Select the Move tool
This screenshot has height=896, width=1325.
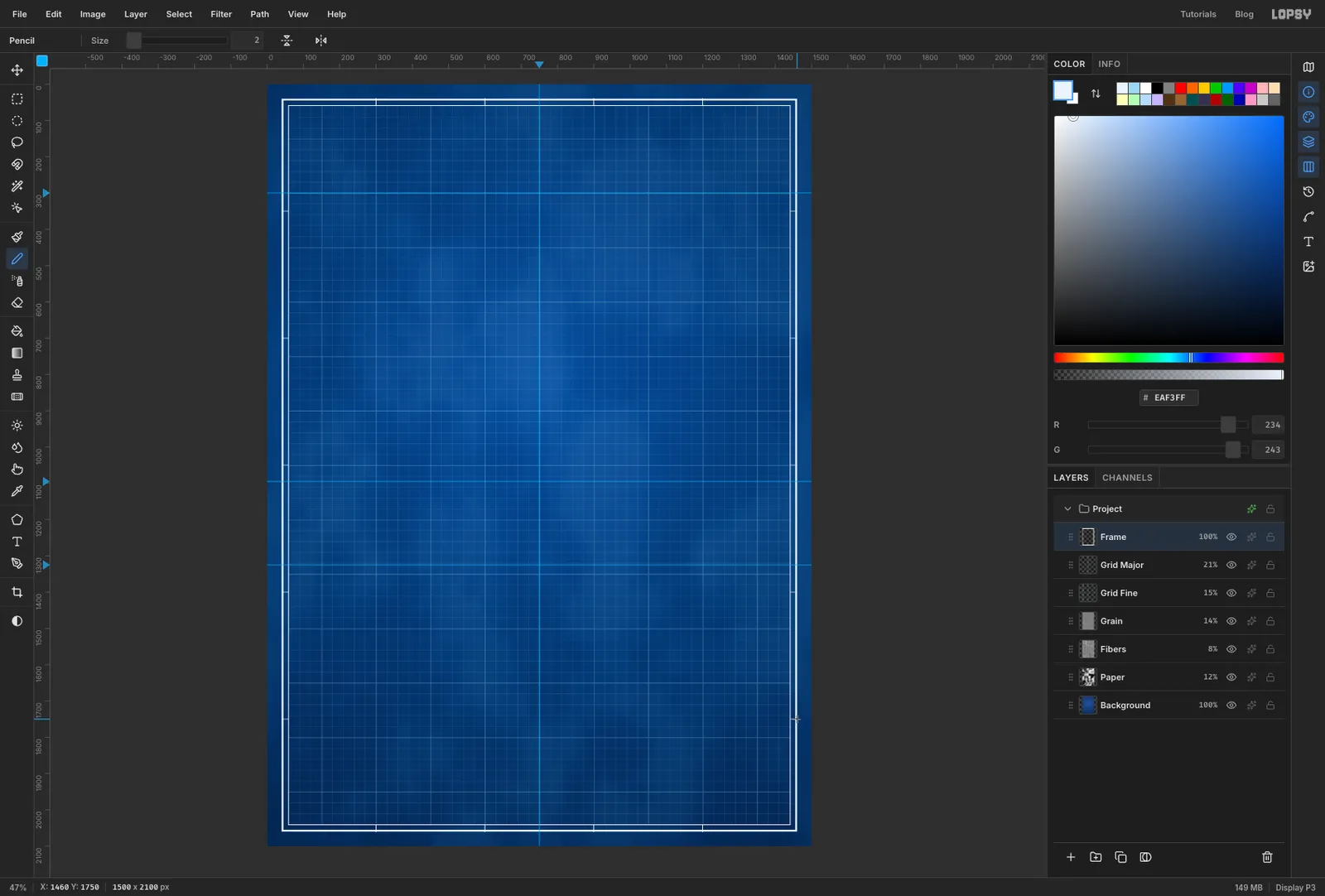point(17,70)
